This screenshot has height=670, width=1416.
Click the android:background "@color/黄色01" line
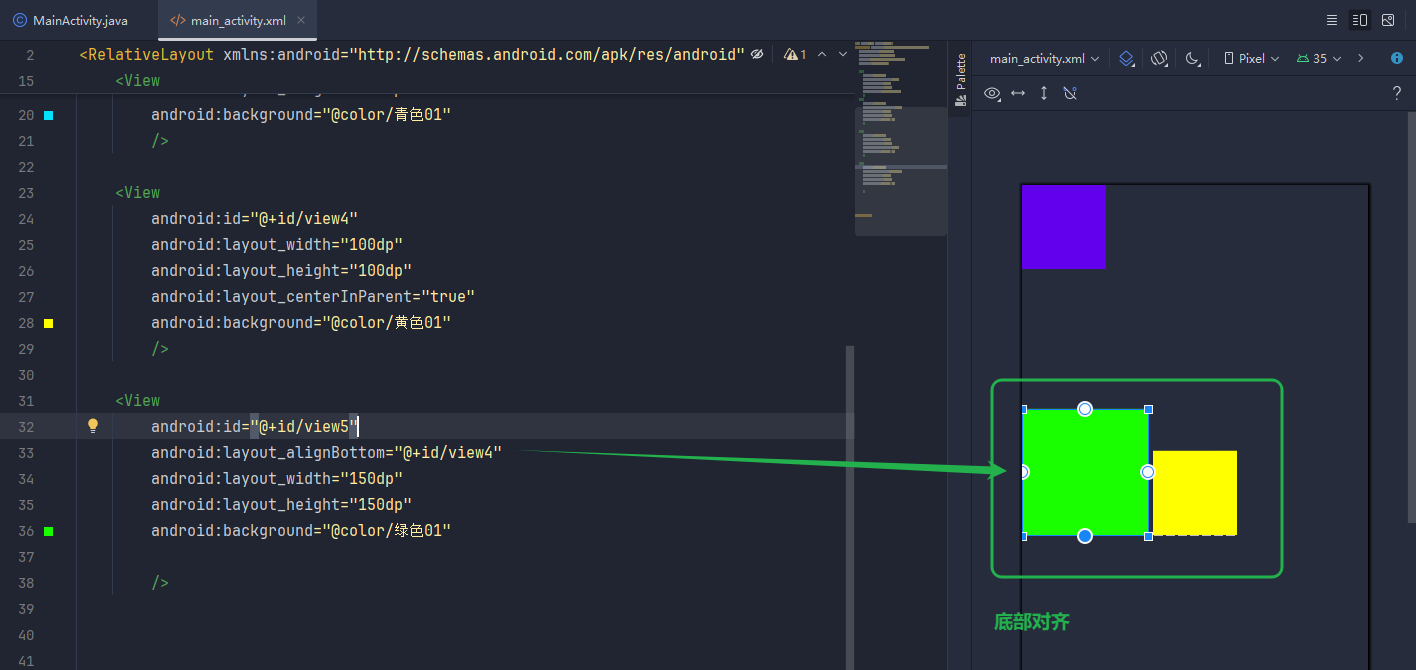(x=301, y=322)
